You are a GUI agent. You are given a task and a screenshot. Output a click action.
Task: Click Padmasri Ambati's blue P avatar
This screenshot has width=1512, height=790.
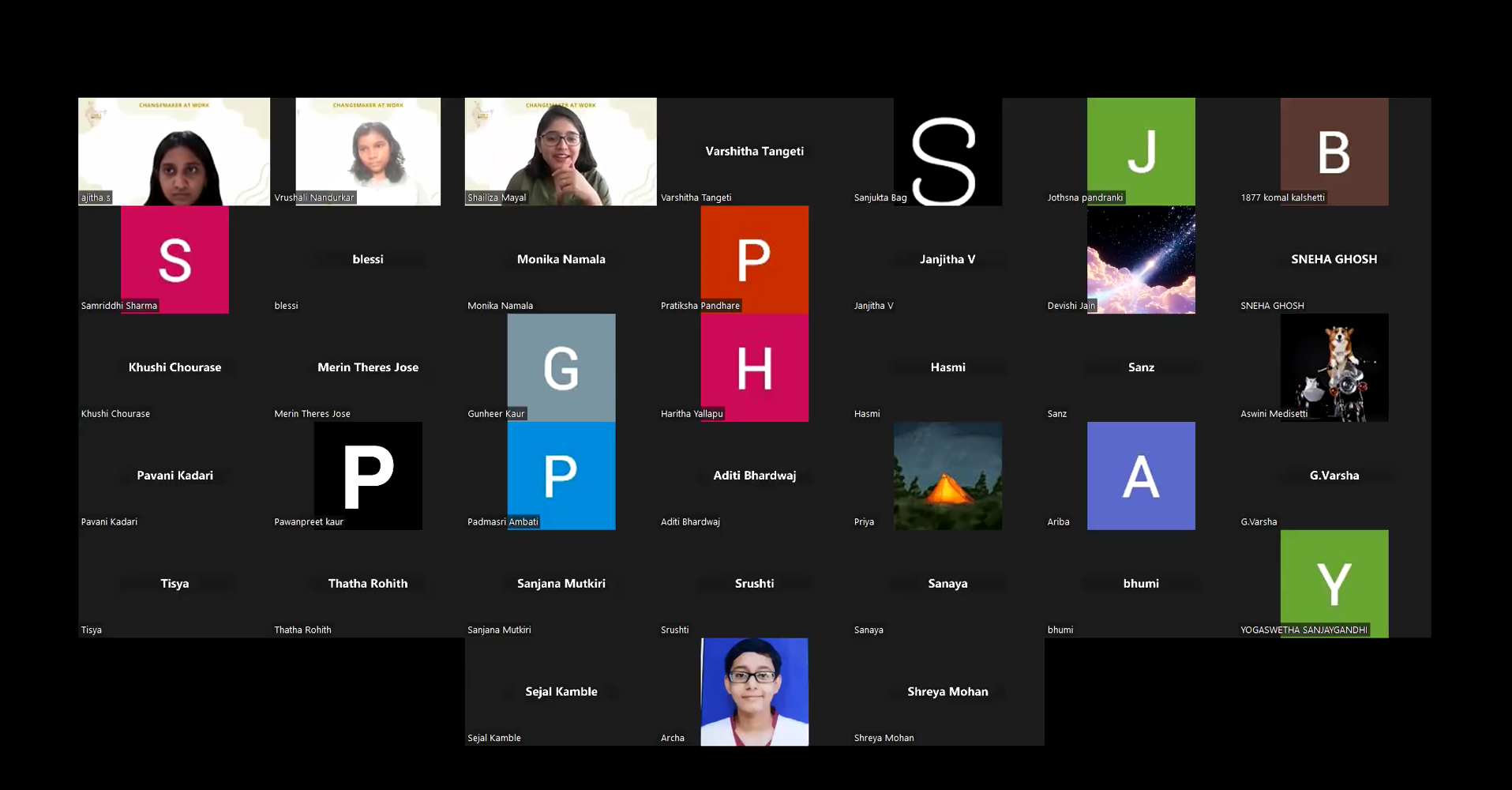tap(561, 476)
